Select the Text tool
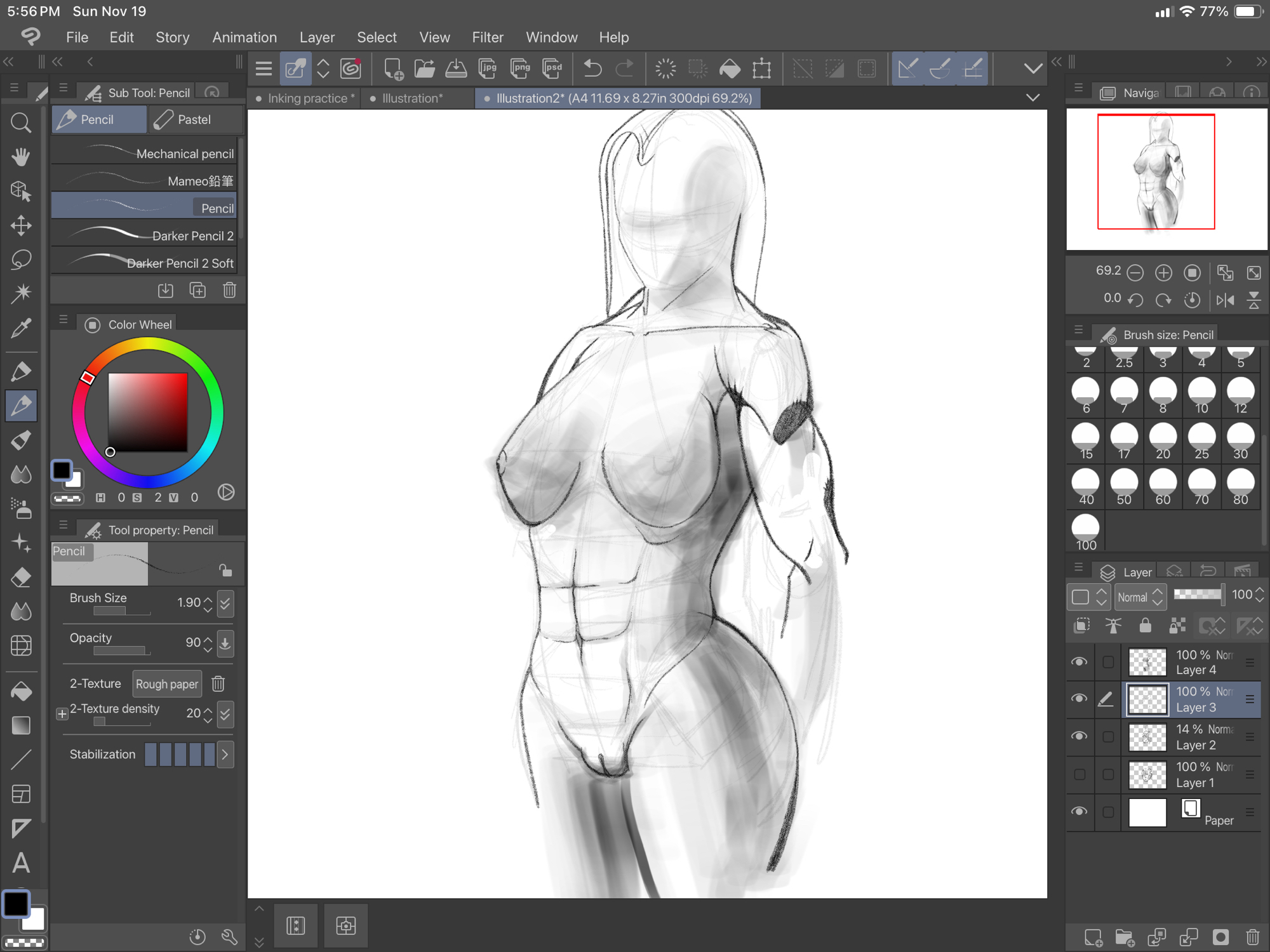This screenshot has width=1270, height=952. coord(21,863)
